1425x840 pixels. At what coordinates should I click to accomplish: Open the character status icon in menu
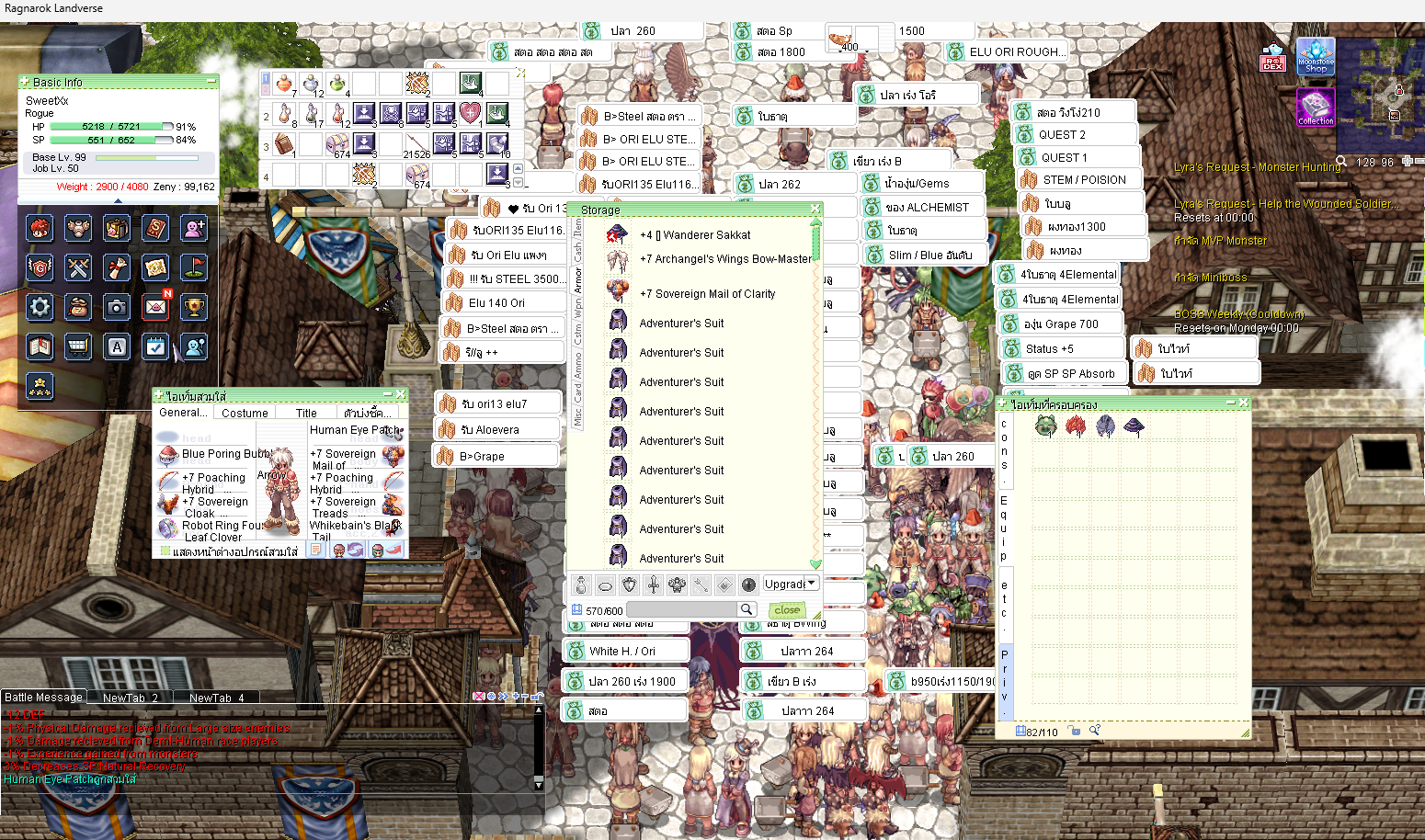coord(40,228)
